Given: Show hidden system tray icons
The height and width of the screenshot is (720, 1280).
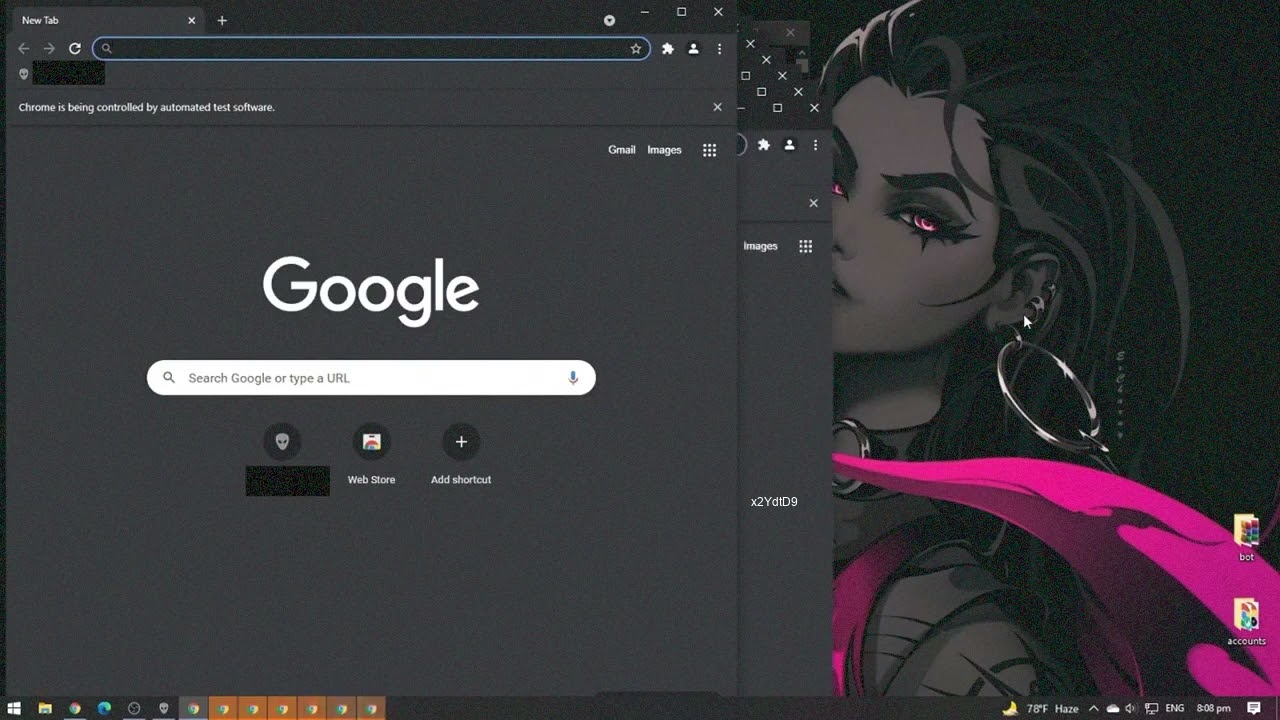Looking at the screenshot, I should click(x=1093, y=708).
